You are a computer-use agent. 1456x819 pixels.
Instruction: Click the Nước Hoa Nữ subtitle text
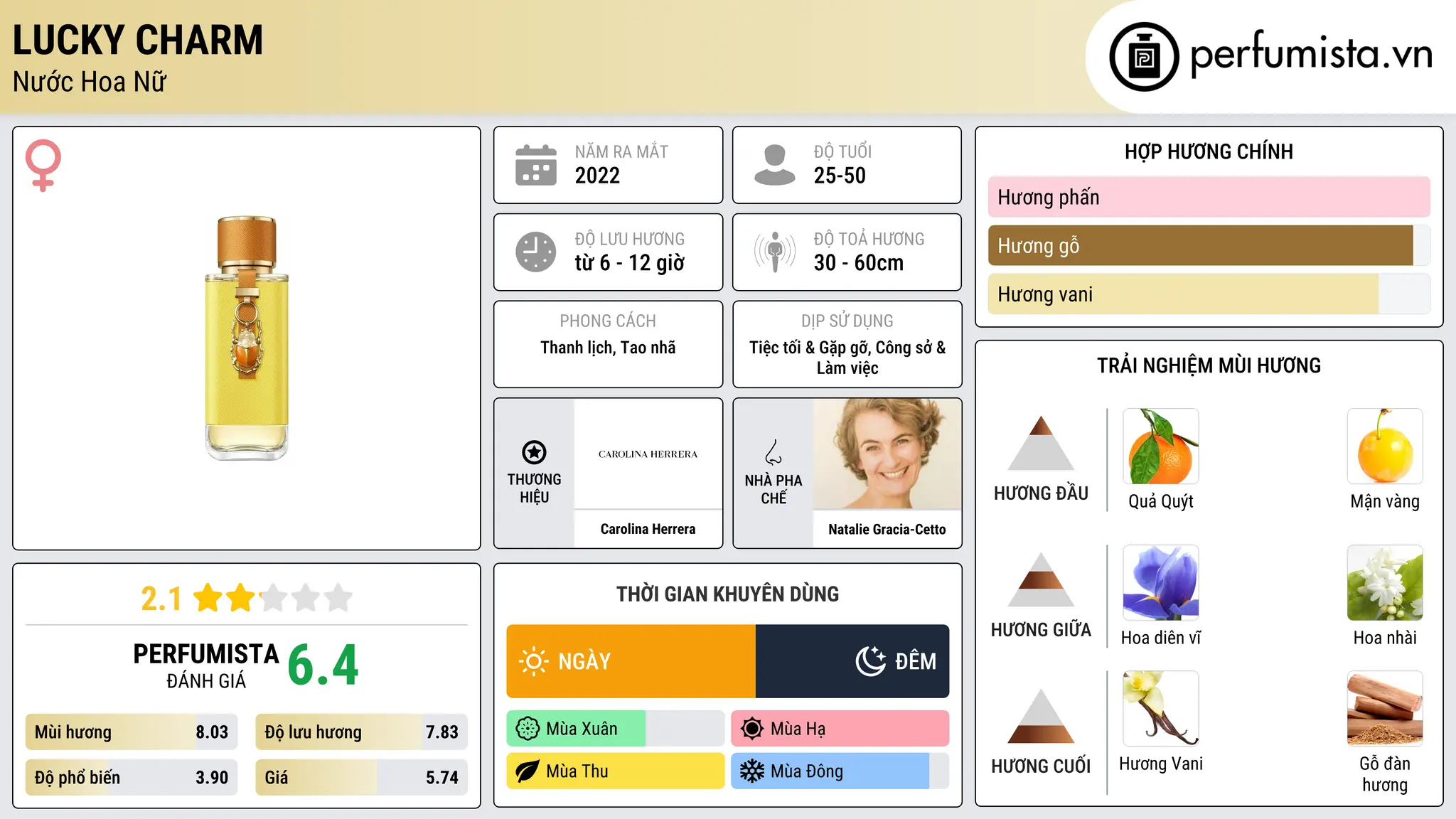click(90, 82)
